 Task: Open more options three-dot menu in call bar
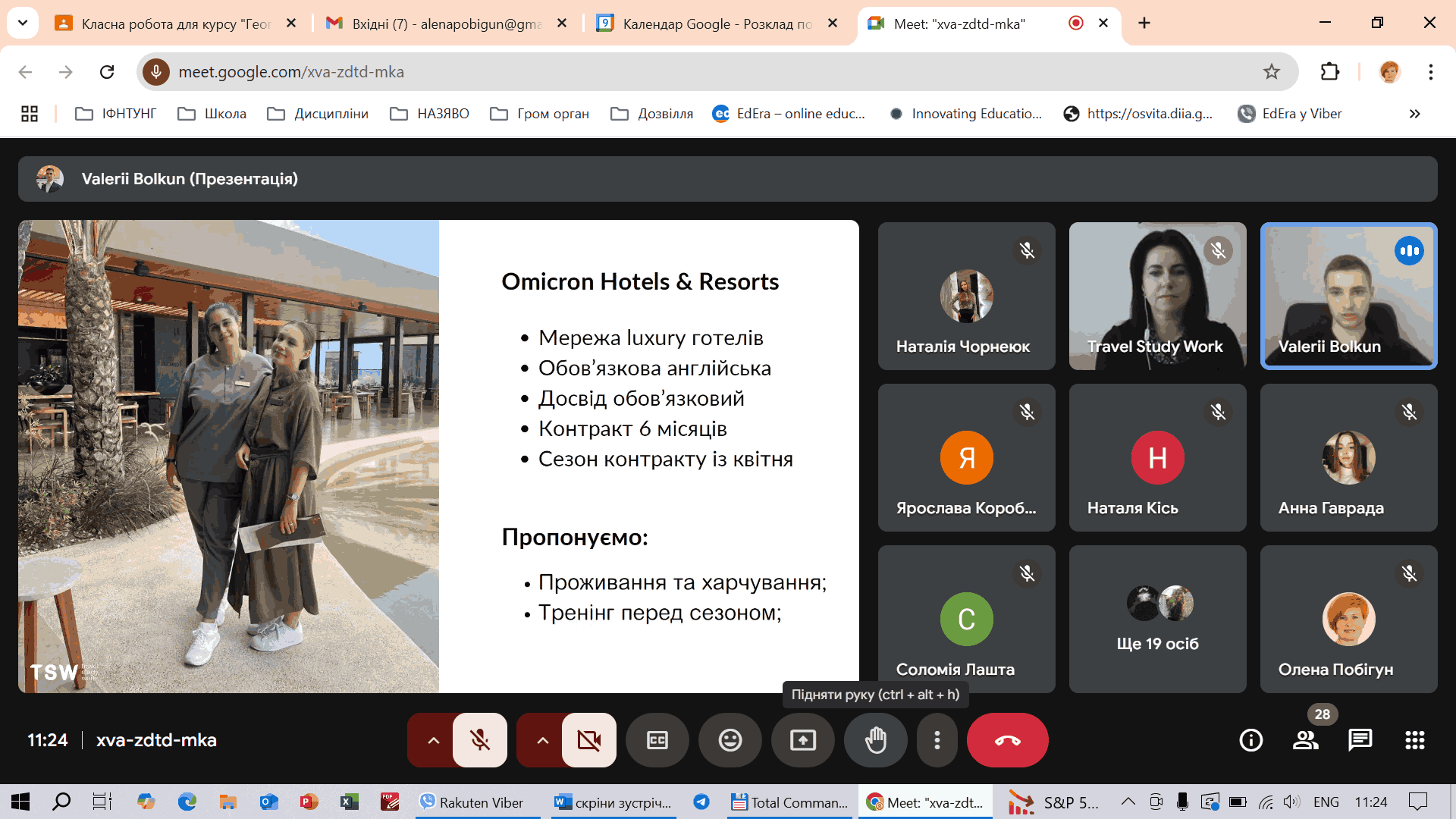937,740
